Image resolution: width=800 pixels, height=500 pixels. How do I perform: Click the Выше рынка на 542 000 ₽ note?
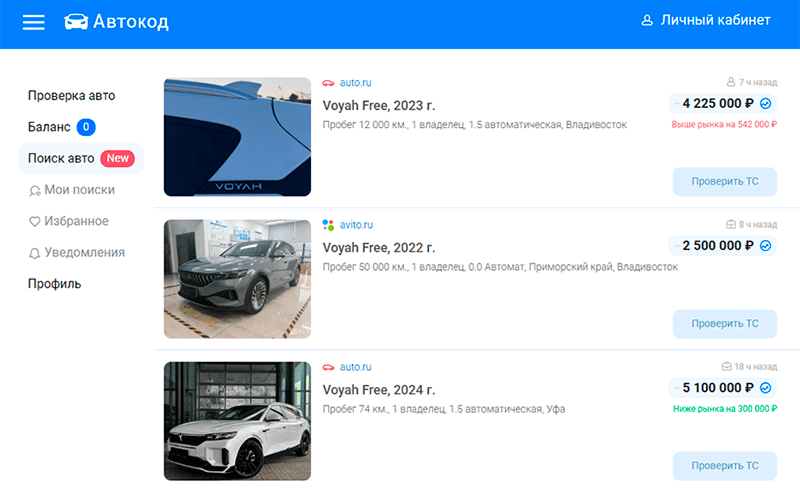click(x=724, y=124)
